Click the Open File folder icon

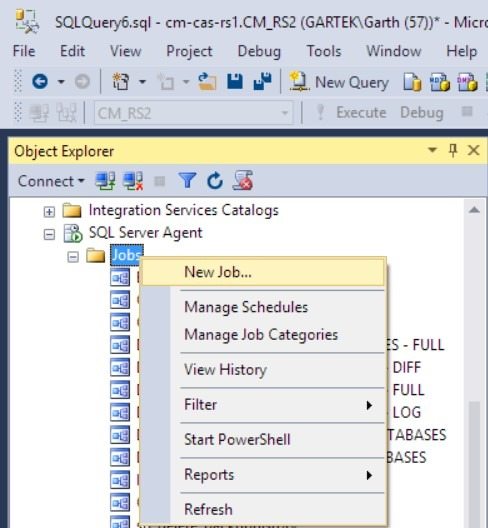click(x=207, y=81)
